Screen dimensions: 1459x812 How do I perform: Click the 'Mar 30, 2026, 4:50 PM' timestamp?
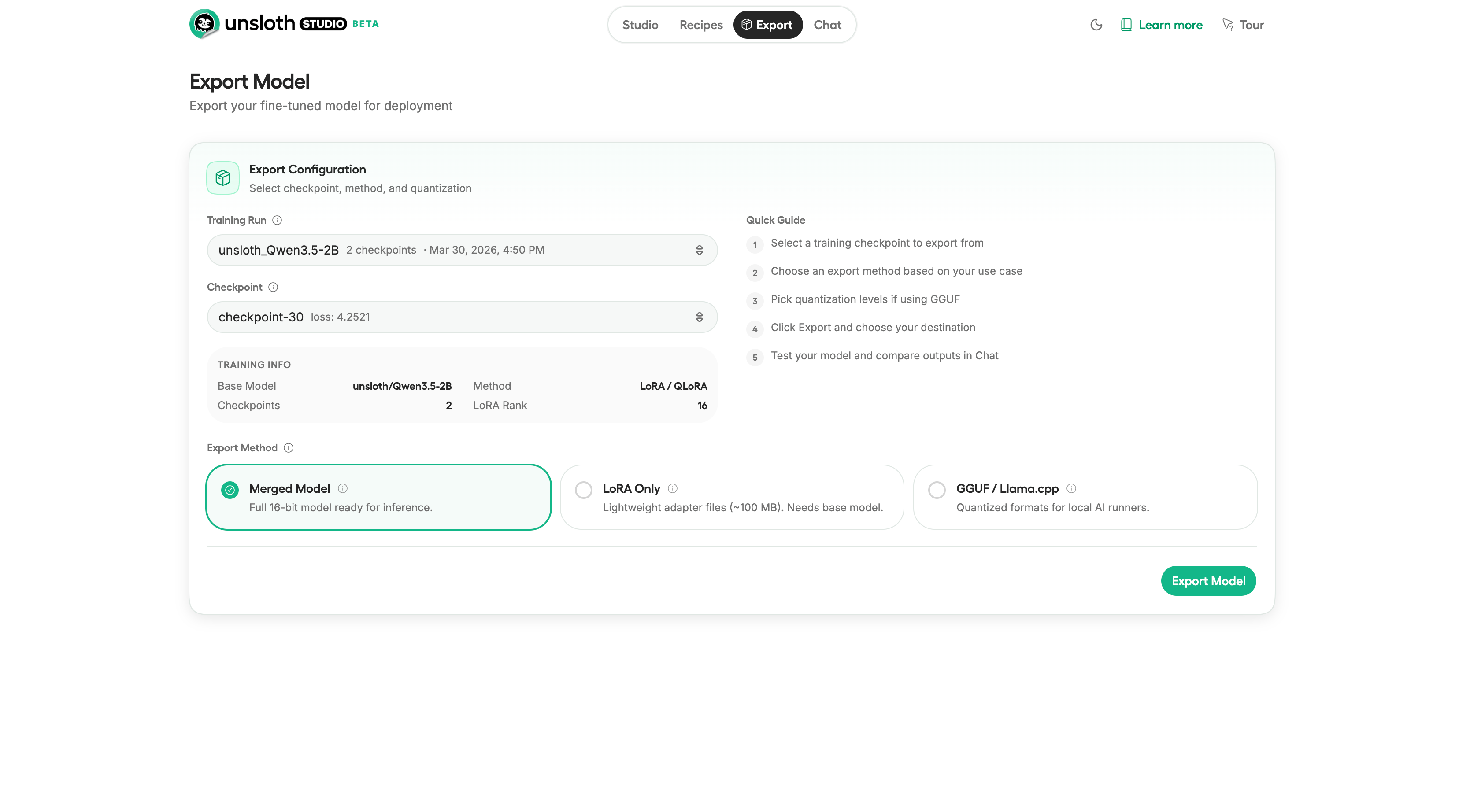(487, 250)
